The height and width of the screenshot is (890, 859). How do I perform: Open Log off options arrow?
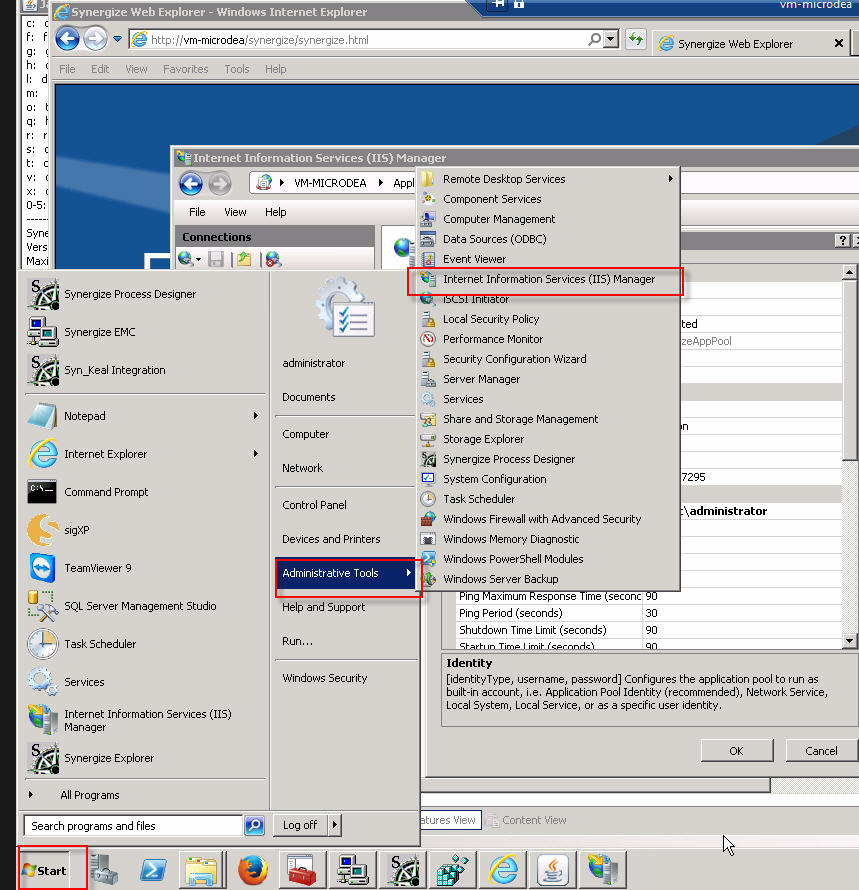point(334,825)
